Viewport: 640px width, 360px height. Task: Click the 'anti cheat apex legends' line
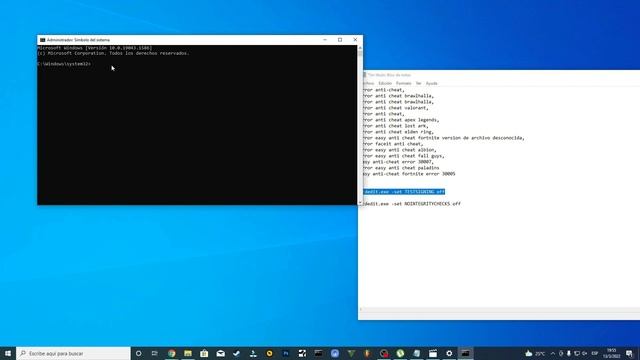[x=401, y=120]
